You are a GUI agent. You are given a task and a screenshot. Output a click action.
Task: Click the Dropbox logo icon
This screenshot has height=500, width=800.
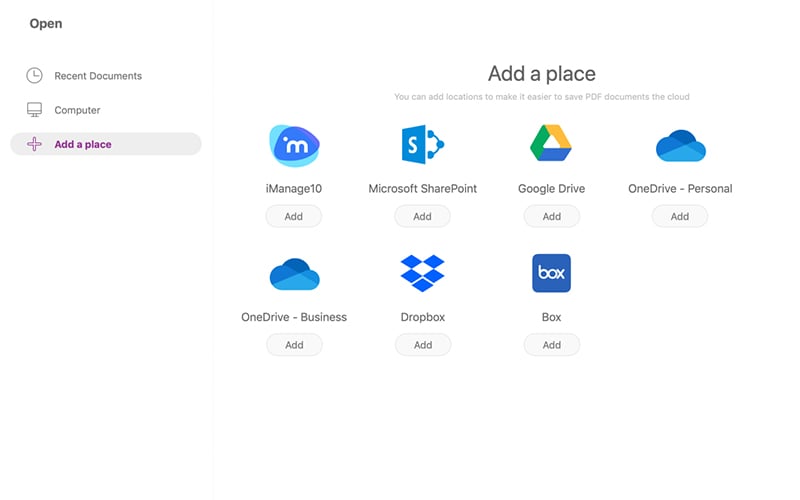tap(422, 273)
